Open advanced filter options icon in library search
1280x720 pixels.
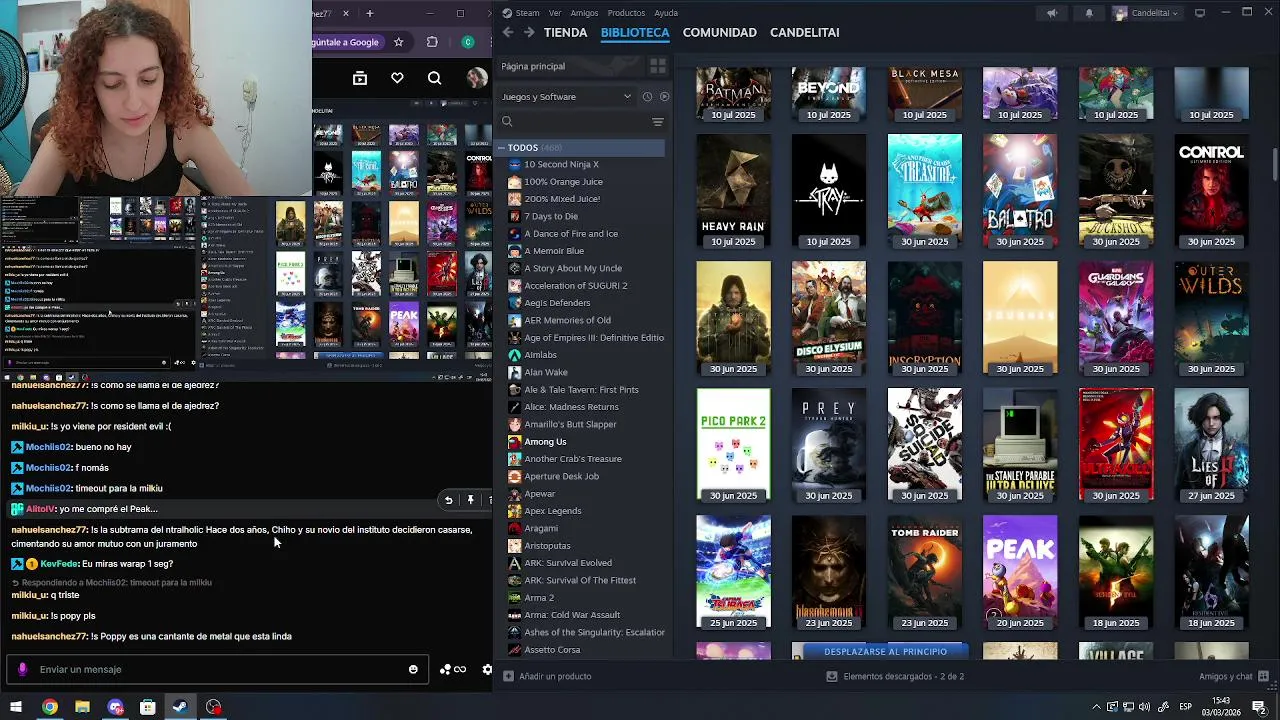click(657, 122)
